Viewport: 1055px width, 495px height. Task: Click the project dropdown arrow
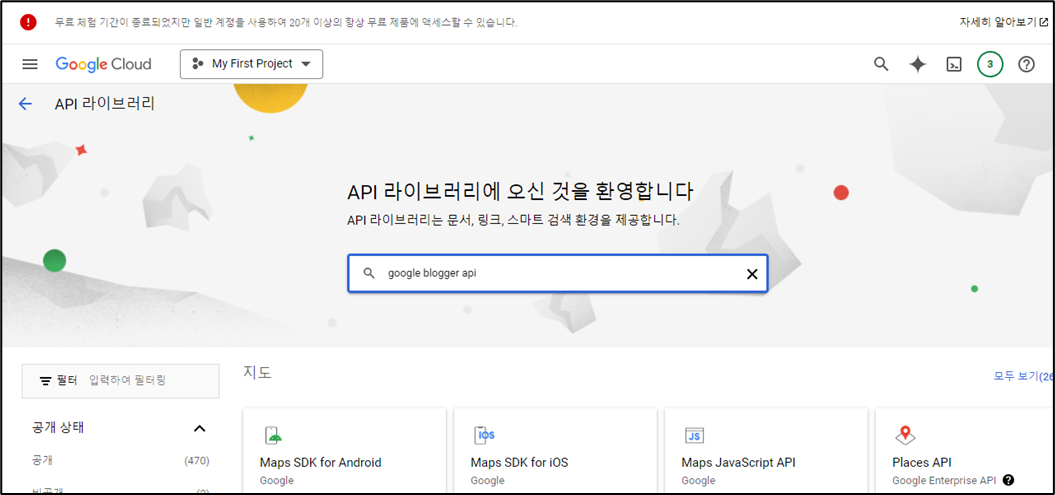click(305, 65)
